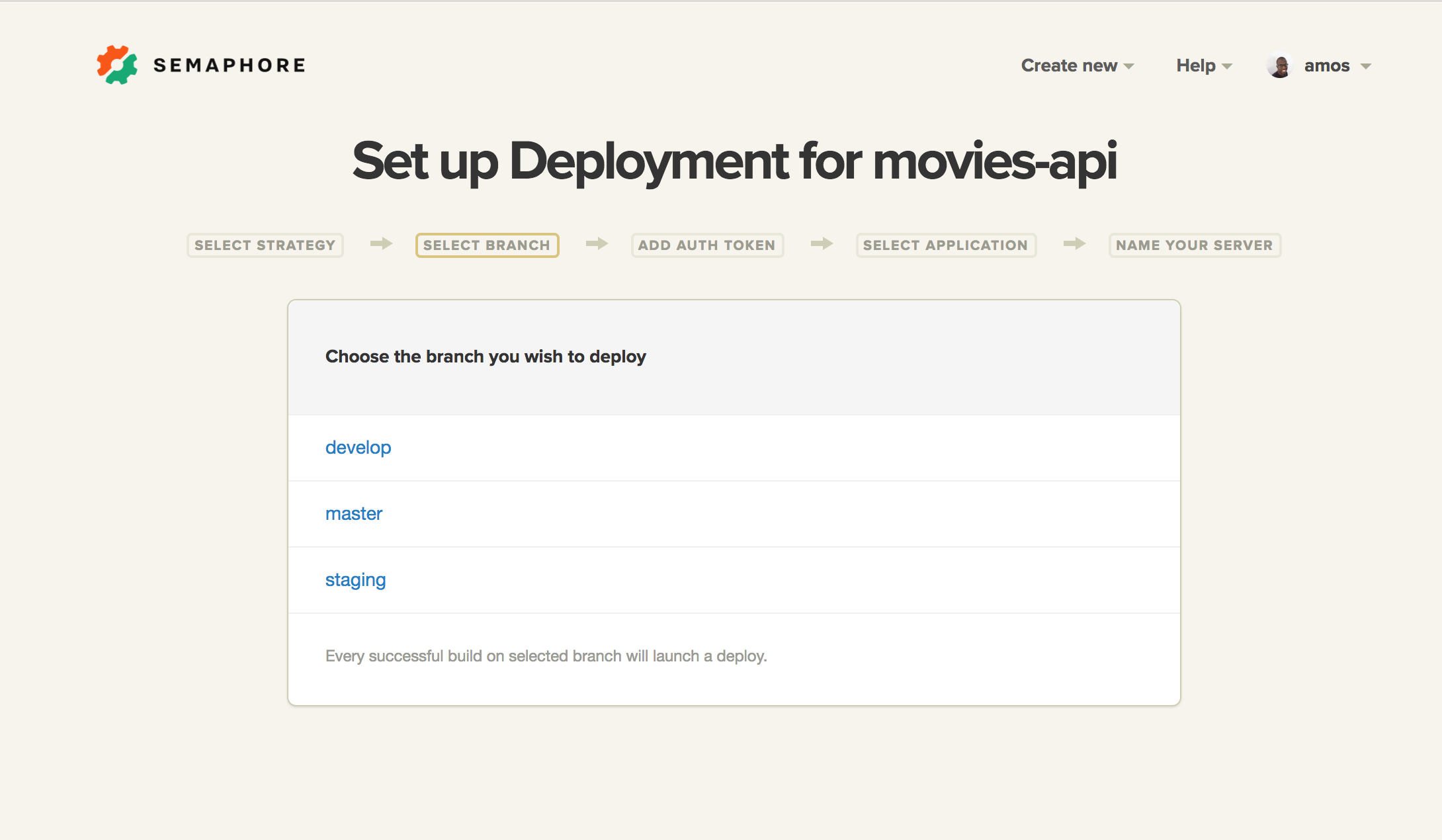Open the Help dropdown menu
Image resolution: width=1442 pixels, height=840 pixels.
[x=1204, y=65]
